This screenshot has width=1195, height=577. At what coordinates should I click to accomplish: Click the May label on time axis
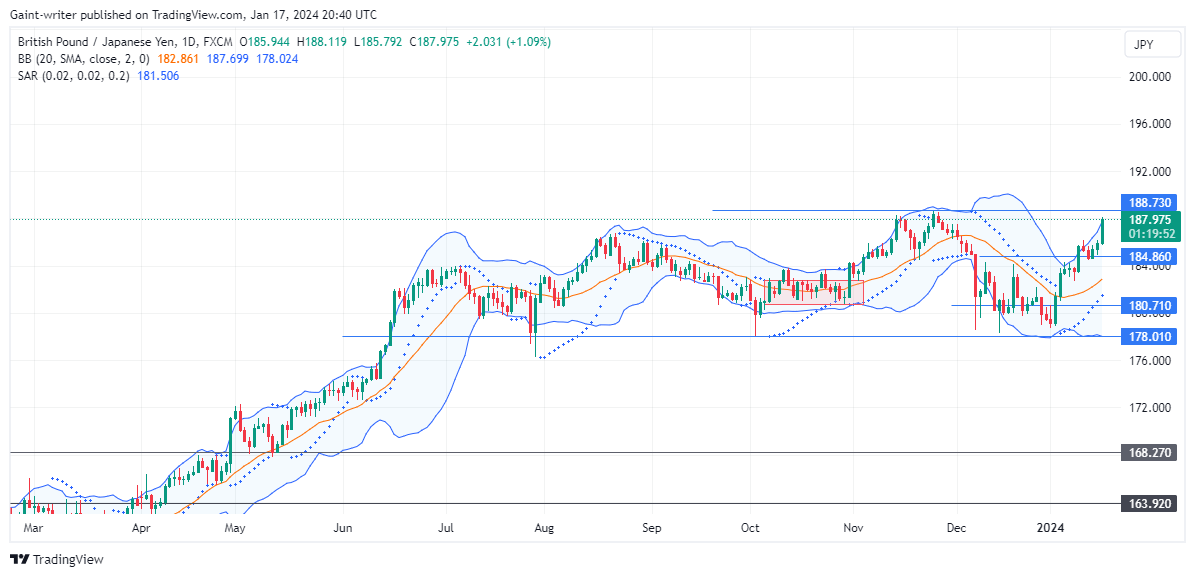point(235,527)
